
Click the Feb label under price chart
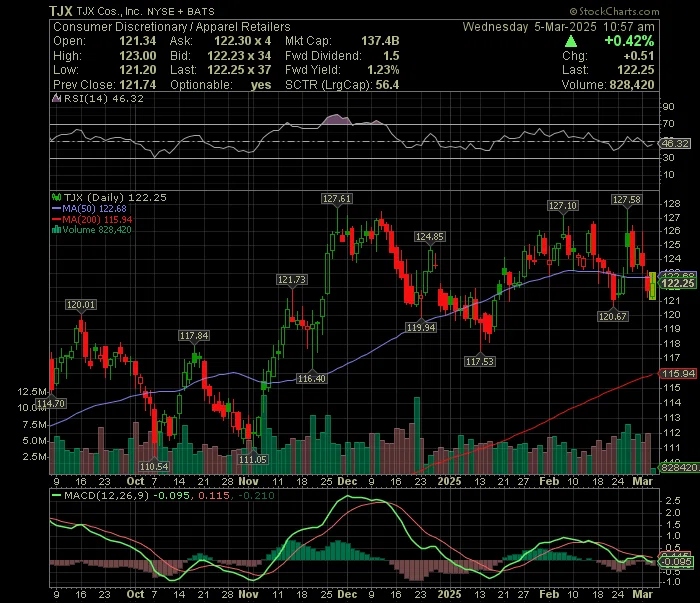[x=549, y=482]
